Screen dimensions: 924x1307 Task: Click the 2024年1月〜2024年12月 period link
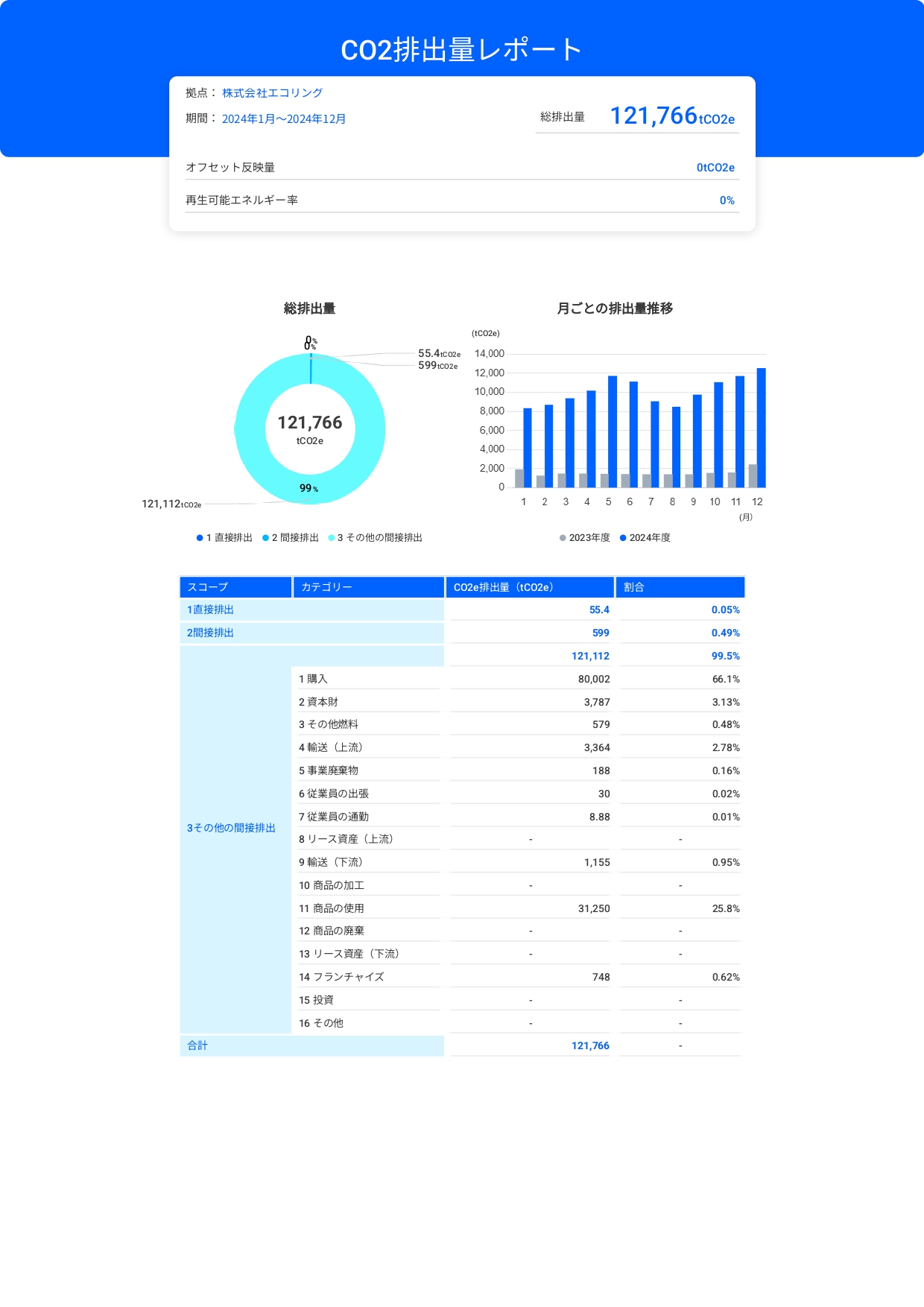pos(283,119)
